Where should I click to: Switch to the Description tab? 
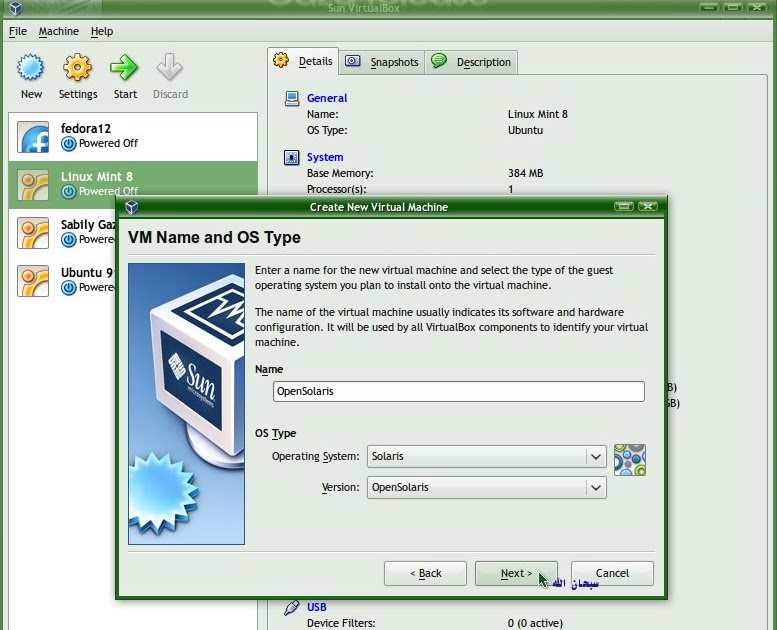tap(471, 62)
